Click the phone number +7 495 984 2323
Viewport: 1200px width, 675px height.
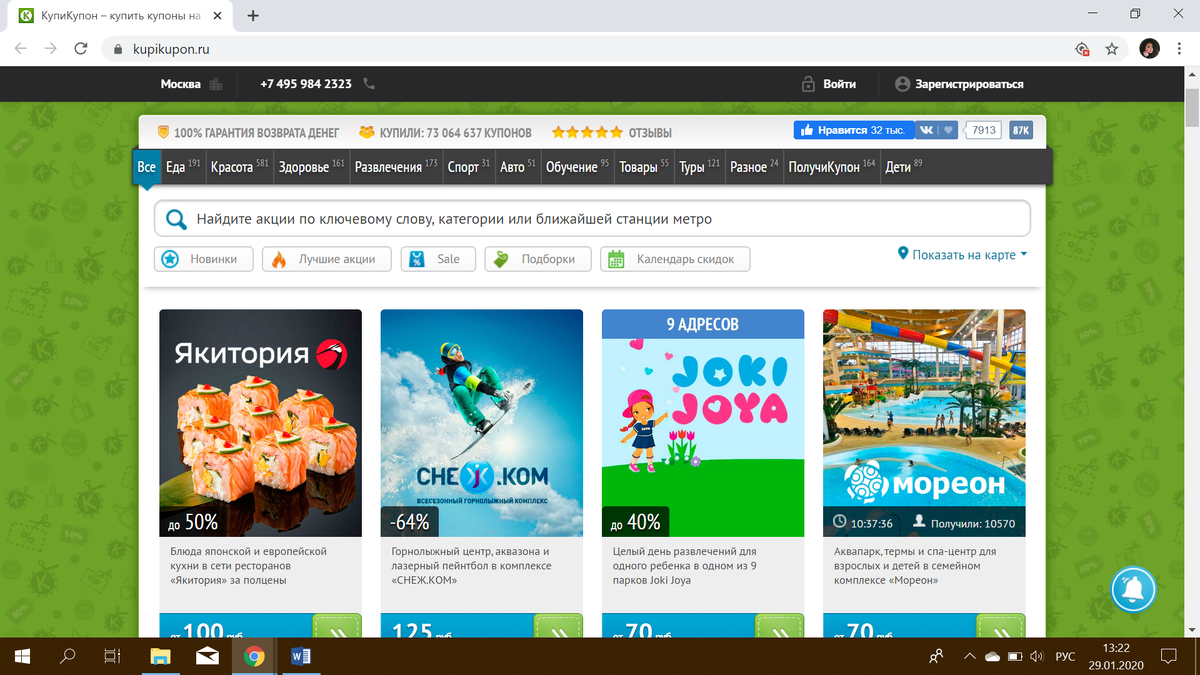coord(305,84)
